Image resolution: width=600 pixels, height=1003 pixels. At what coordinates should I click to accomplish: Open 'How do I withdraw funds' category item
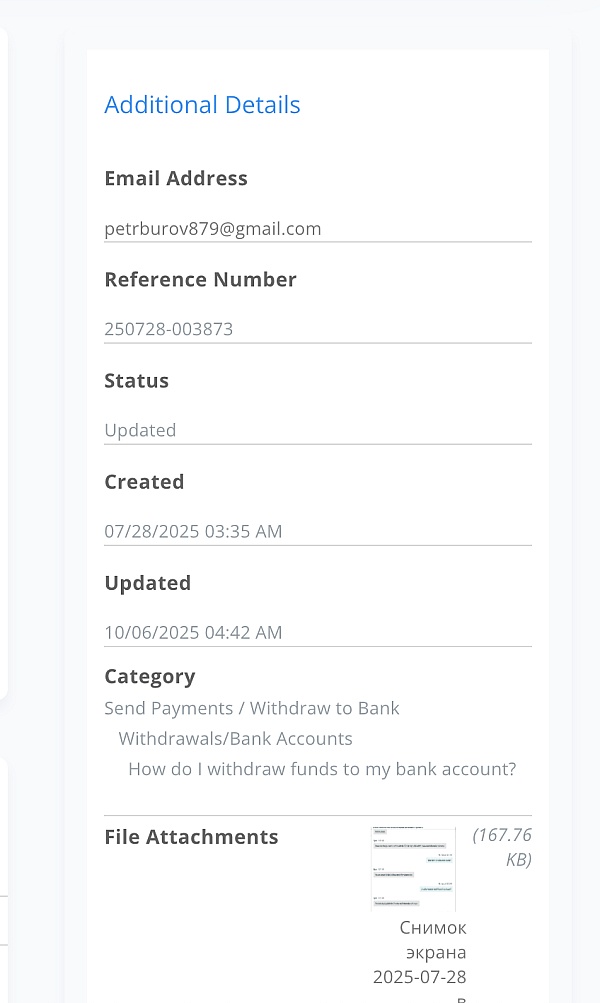click(322, 769)
